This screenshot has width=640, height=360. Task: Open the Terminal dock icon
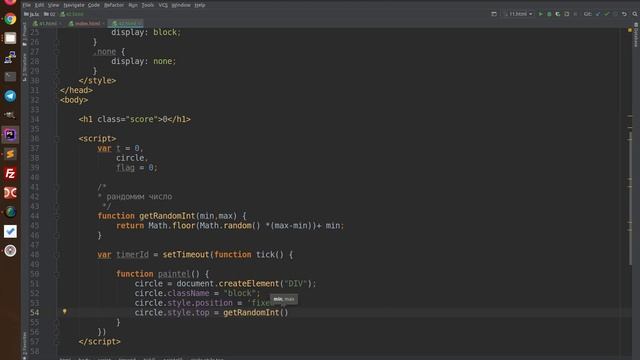click(10, 77)
